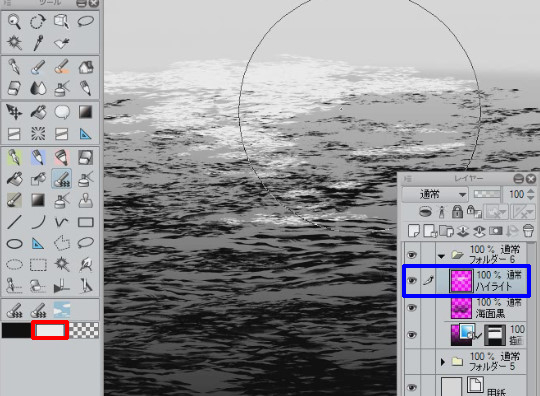Image resolution: width=540 pixels, height=396 pixels.
Task: Collapse the フォルダー 6 layer folder
Action: [442, 256]
